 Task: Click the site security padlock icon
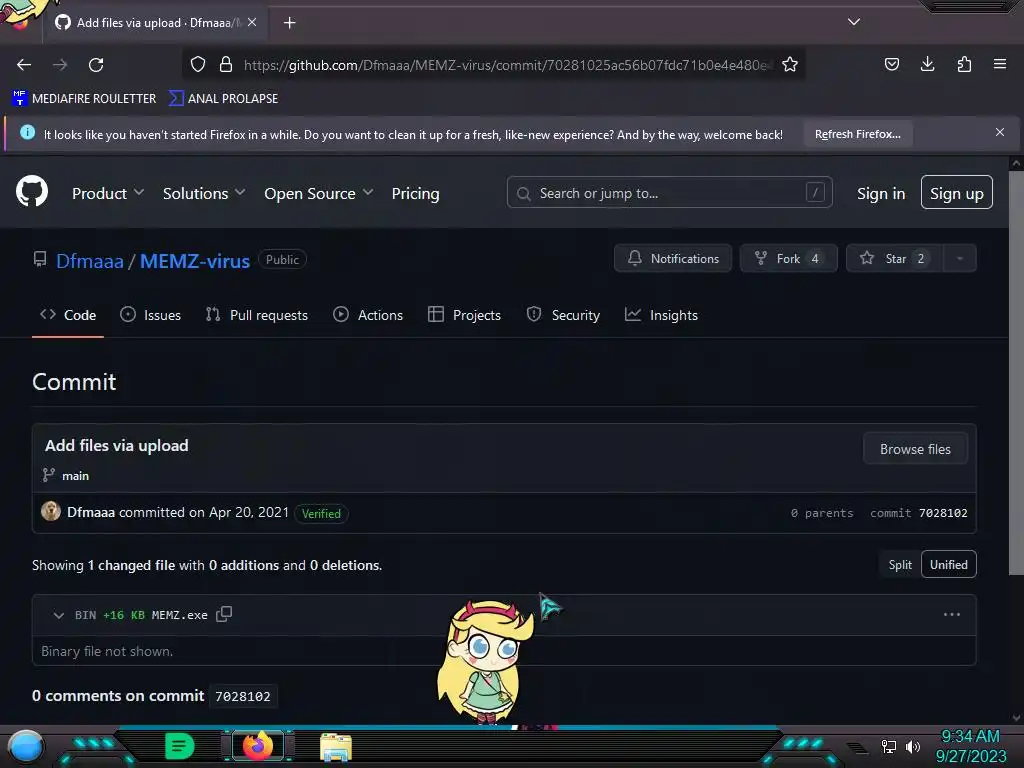[x=226, y=64]
